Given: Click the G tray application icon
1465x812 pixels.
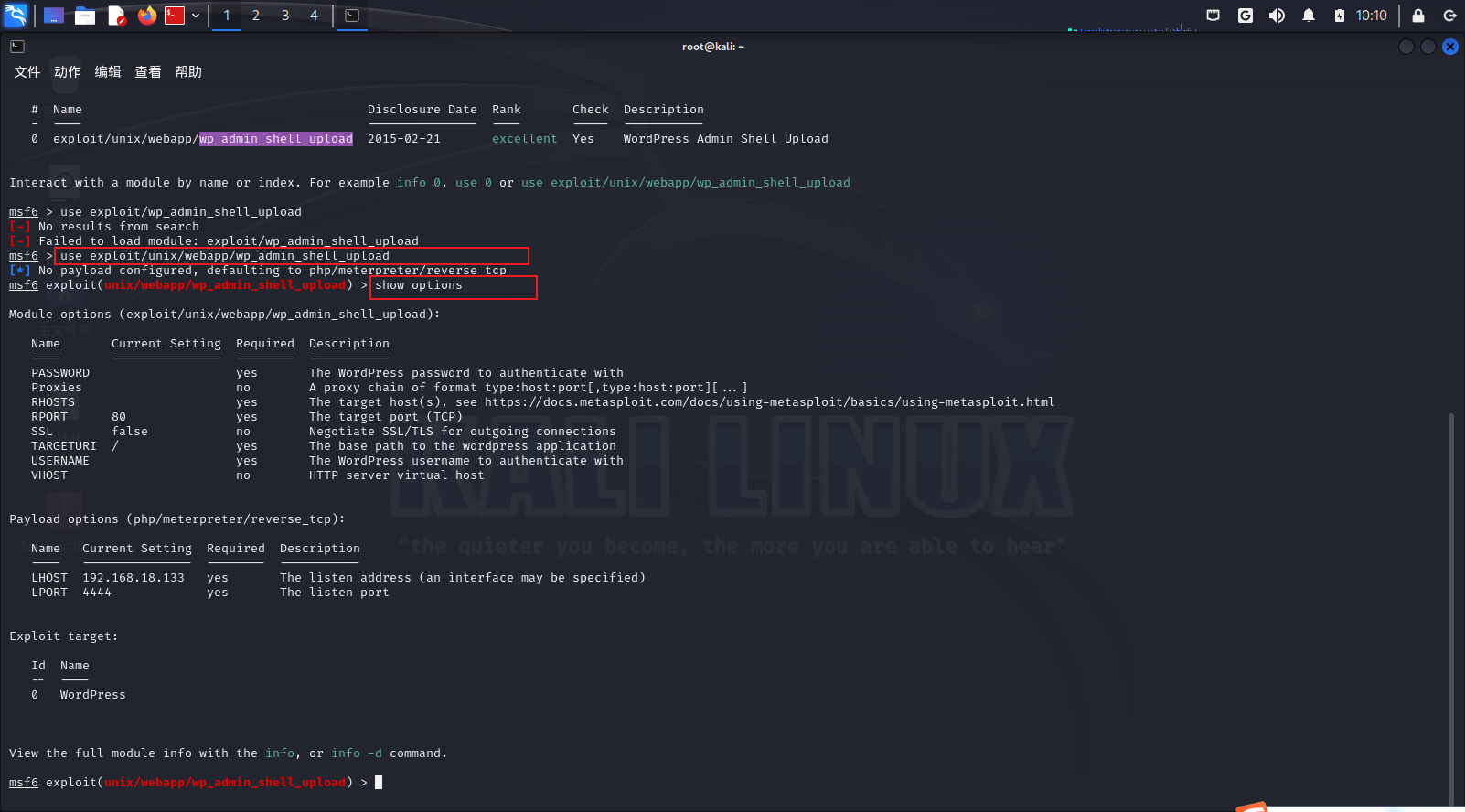Looking at the screenshot, I should coord(1246,16).
